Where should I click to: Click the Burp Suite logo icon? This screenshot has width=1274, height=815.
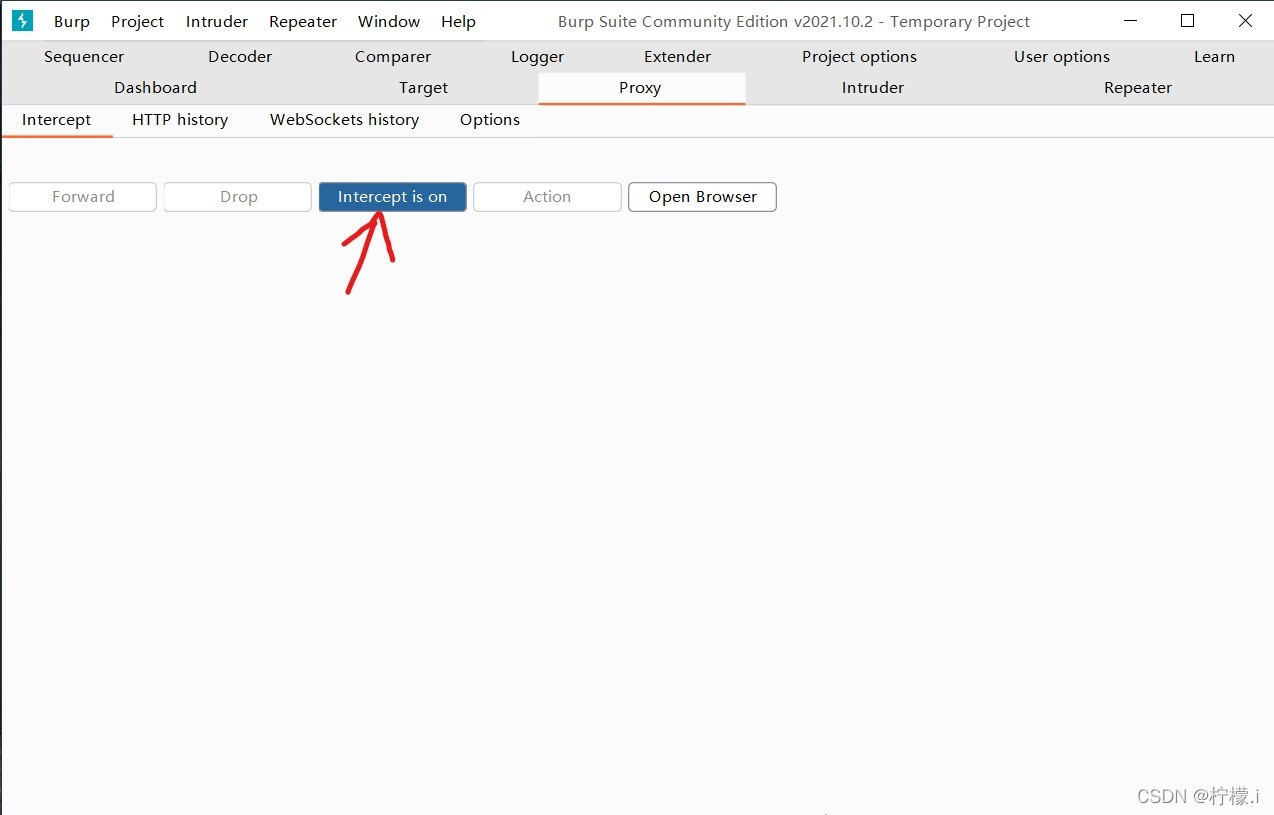22,20
